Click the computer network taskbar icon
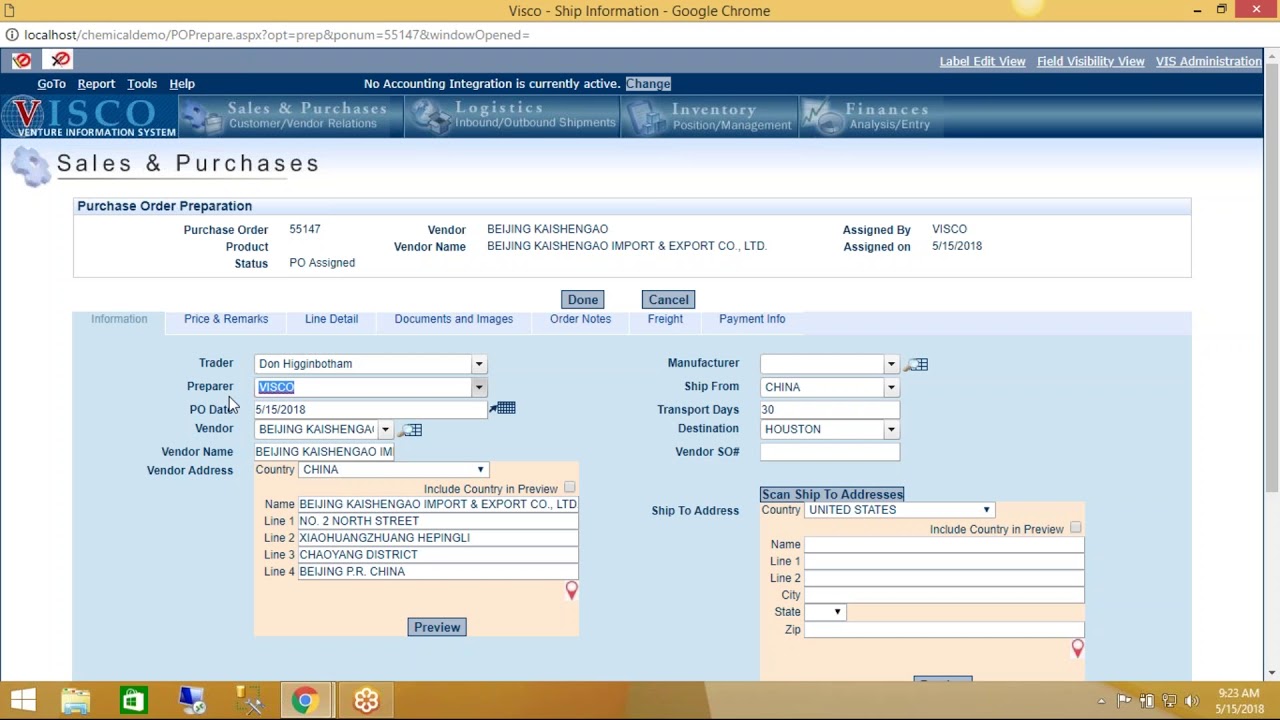 point(191,700)
